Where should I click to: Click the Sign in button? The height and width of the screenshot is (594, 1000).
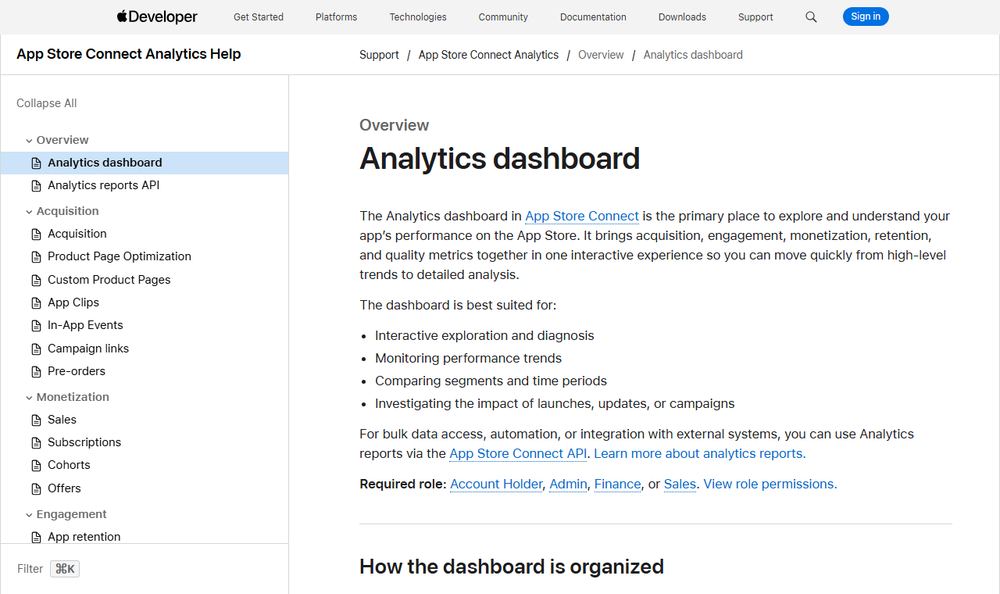865,17
